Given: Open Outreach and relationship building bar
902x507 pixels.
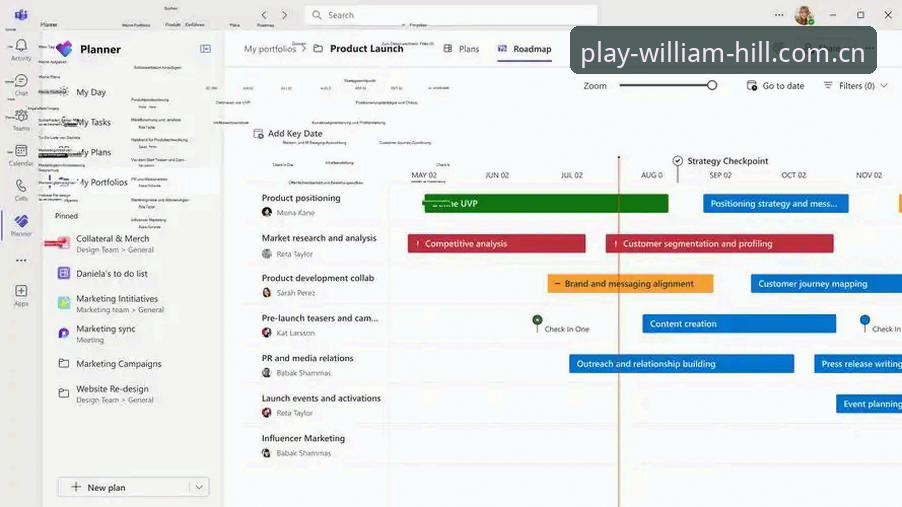Looking at the screenshot, I should tap(682, 364).
